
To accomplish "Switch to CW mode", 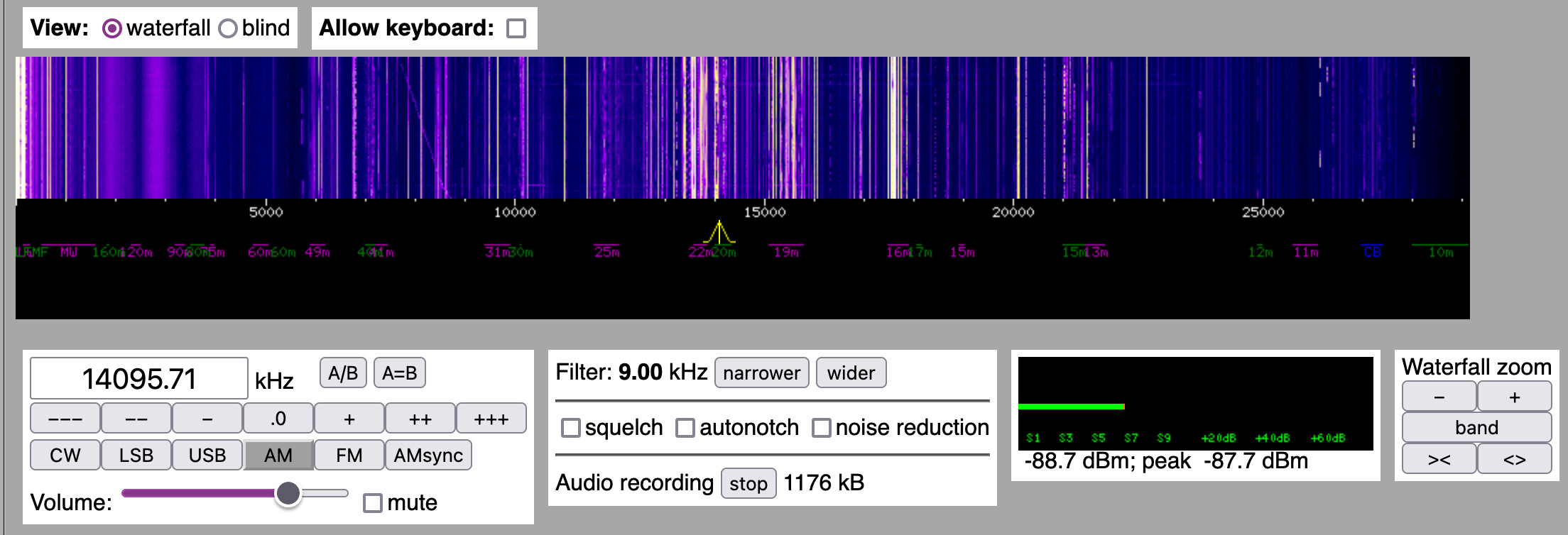I will point(65,456).
